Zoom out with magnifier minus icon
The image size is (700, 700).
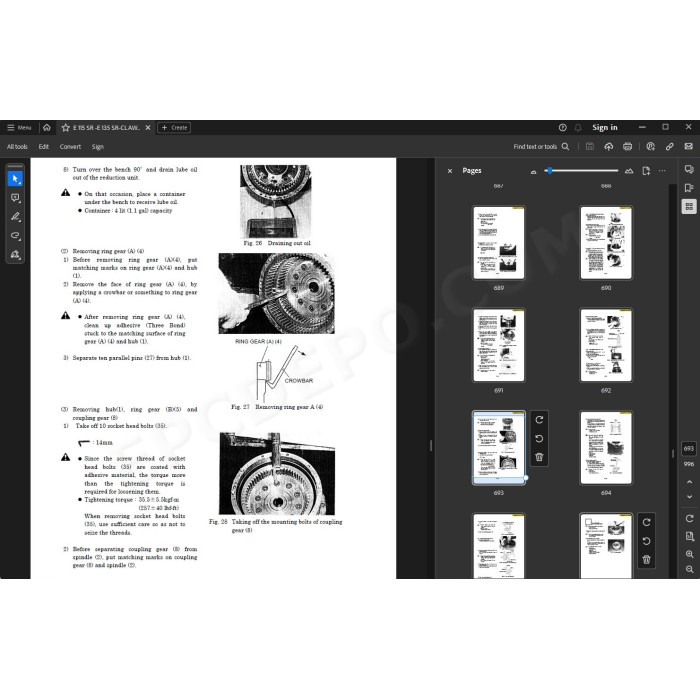coord(689,569)
